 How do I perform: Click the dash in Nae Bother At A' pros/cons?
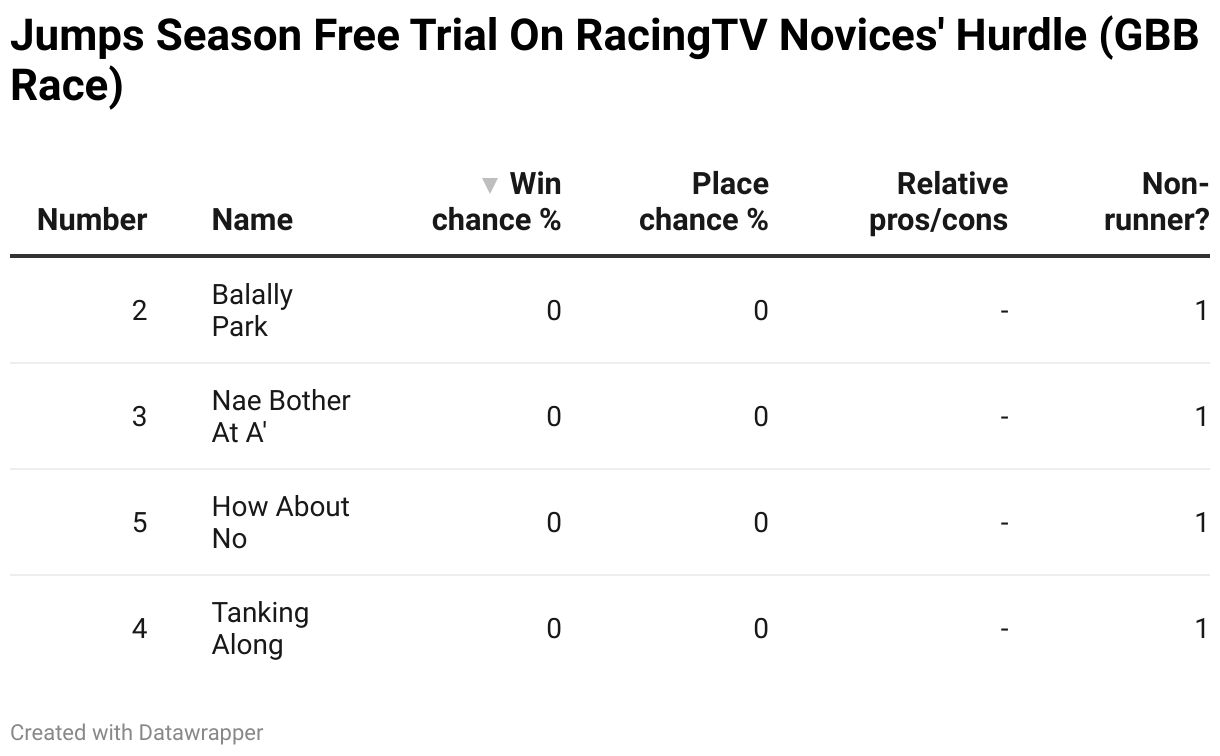[1004, 417]
